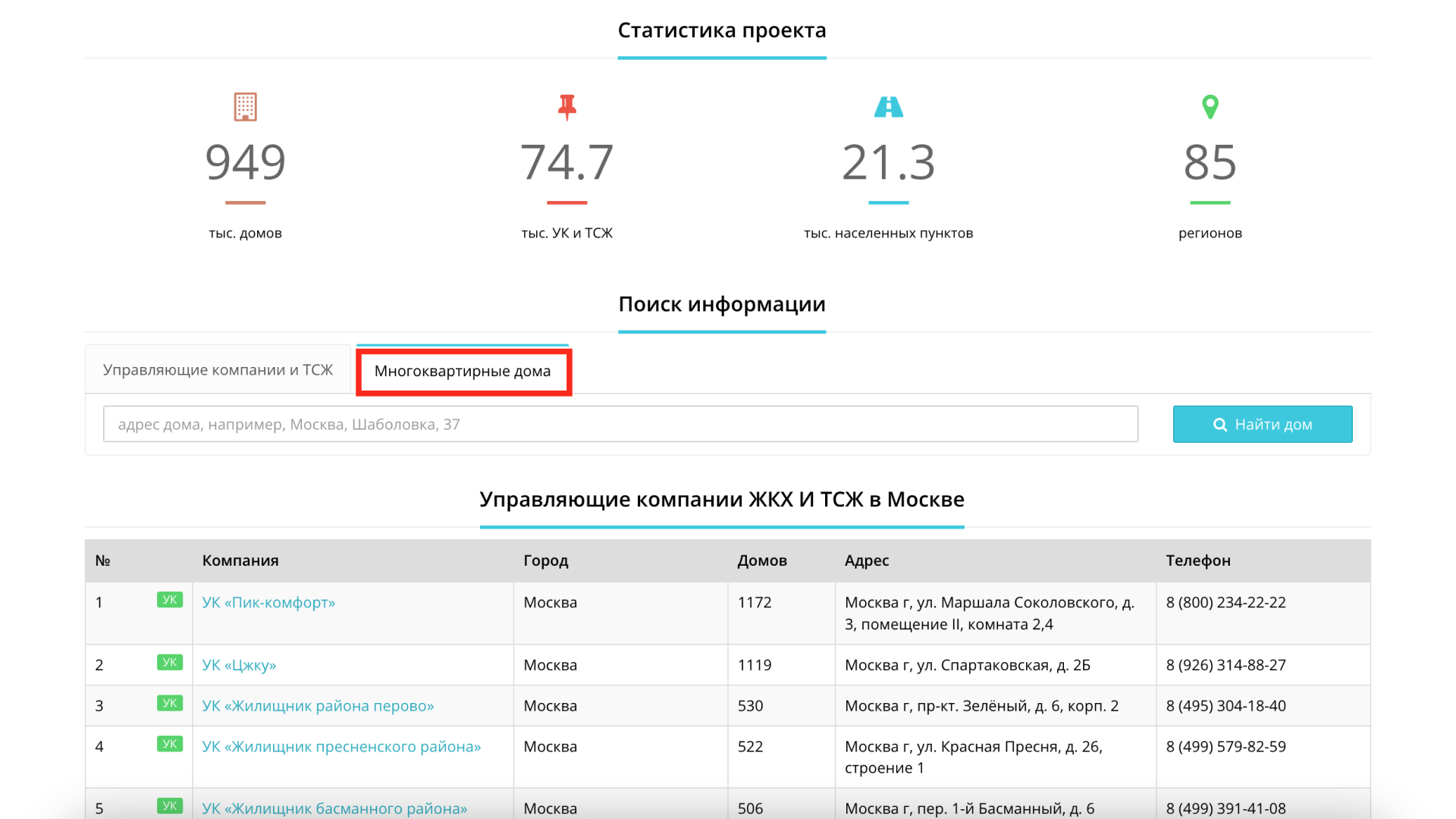Open the УК «Пик-комфорт» link
Screen dimensions: 1456x819
point(268,602)
